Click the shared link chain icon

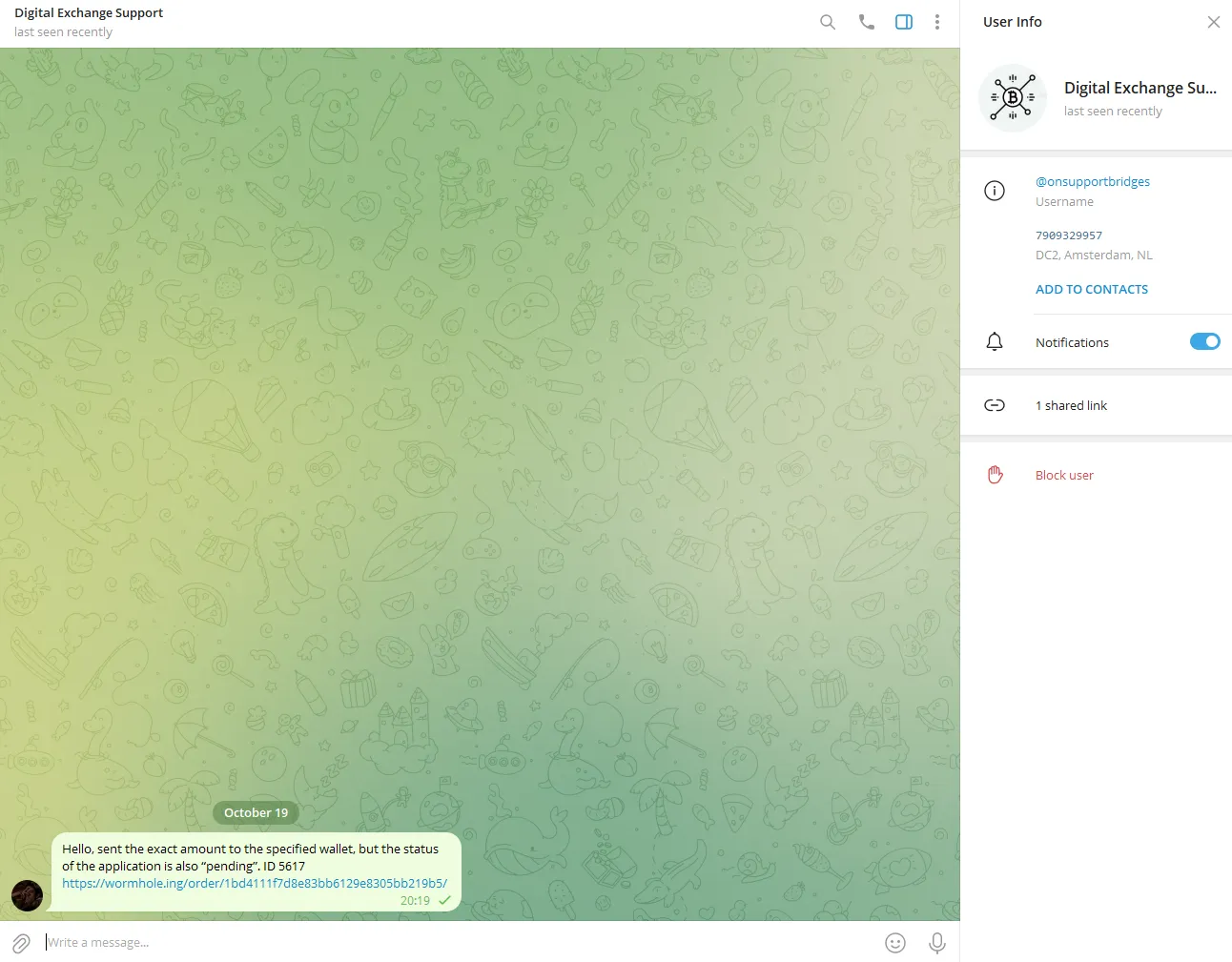(995, 405)
